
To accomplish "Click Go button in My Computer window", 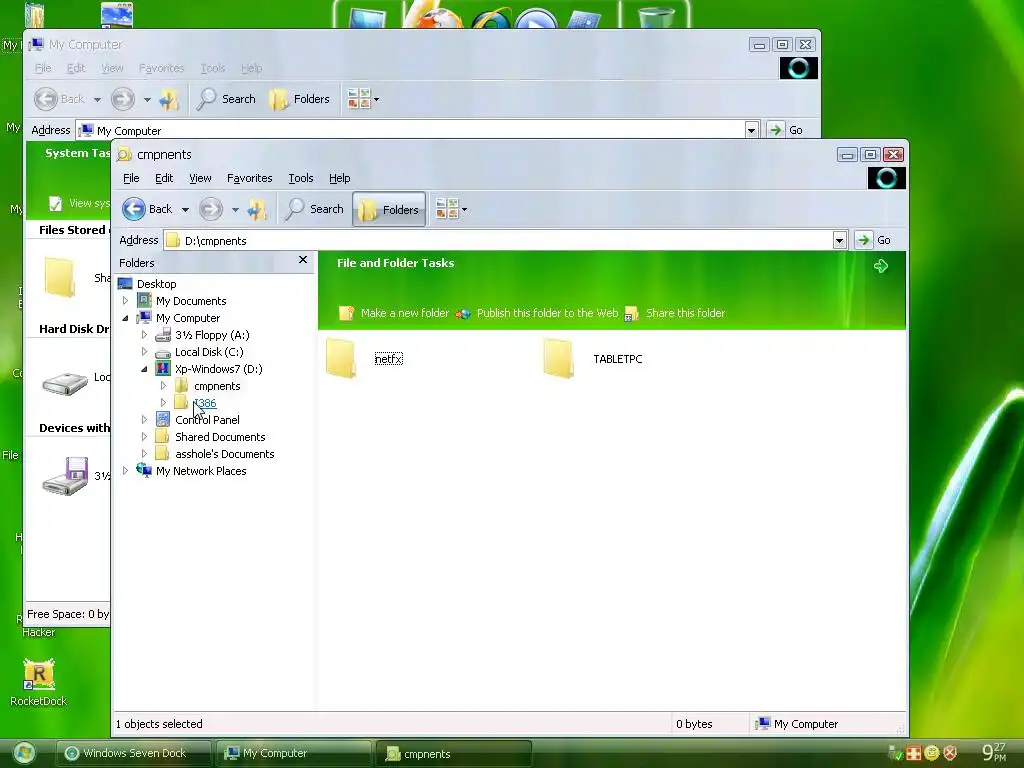I will click(786, 130).
